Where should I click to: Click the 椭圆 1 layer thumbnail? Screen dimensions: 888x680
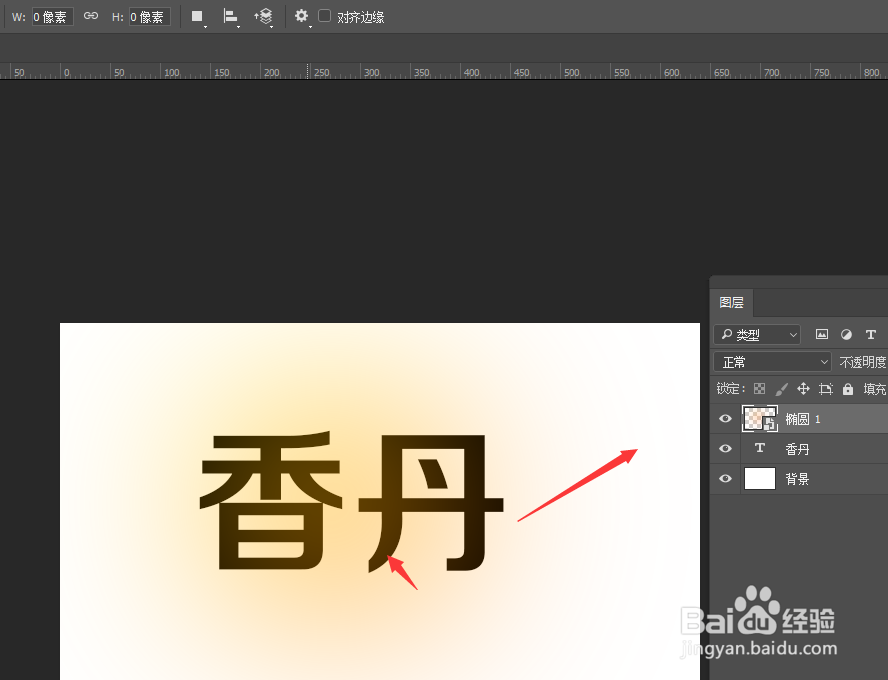759,418
